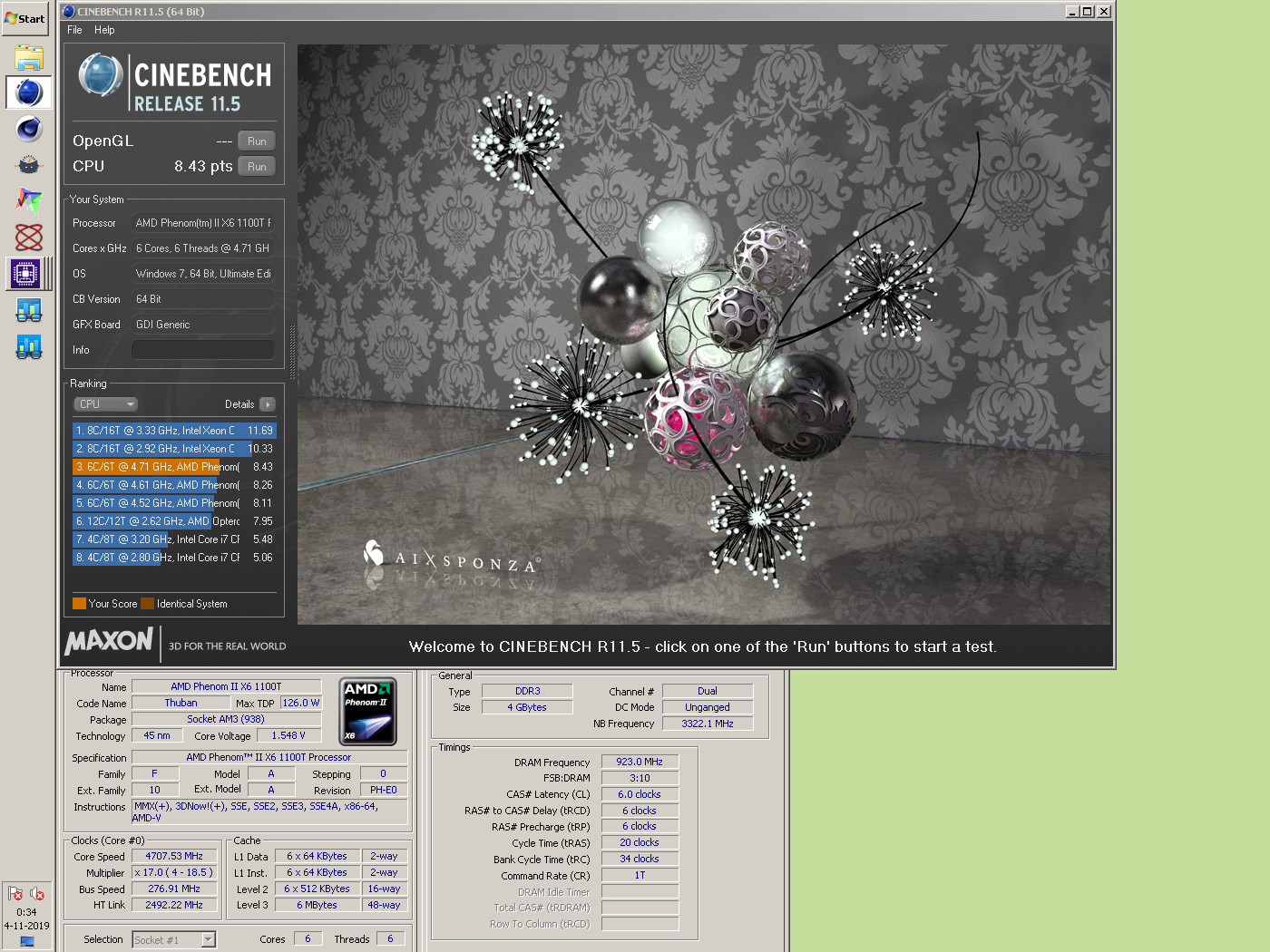Select ranking entry 1 scoring 11.69
1270x952 pixels.
(x=174, y=431)
